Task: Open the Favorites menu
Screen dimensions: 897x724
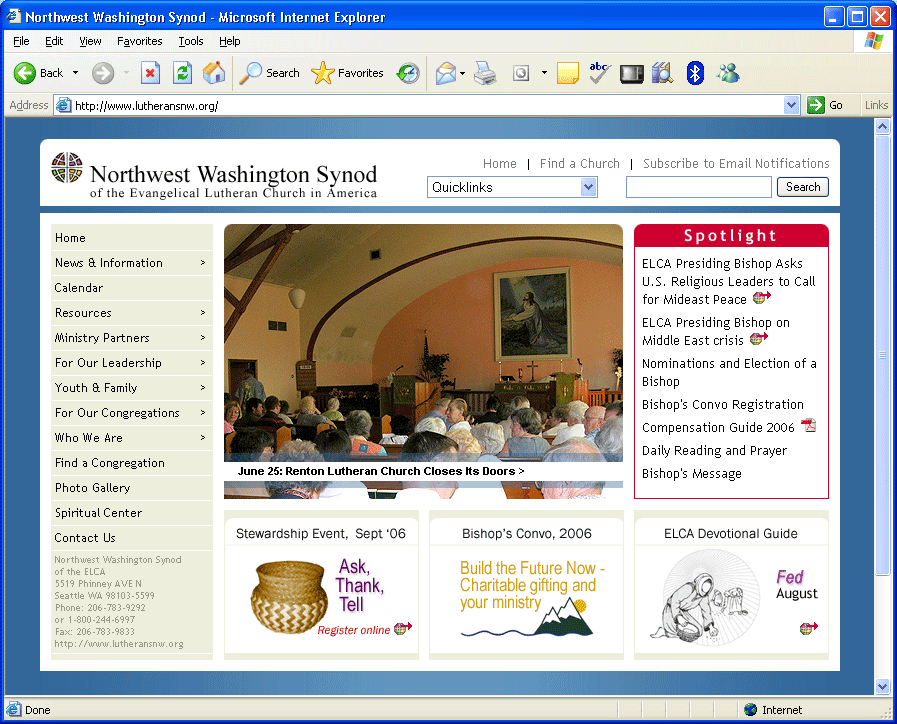Action: point(140,41)
